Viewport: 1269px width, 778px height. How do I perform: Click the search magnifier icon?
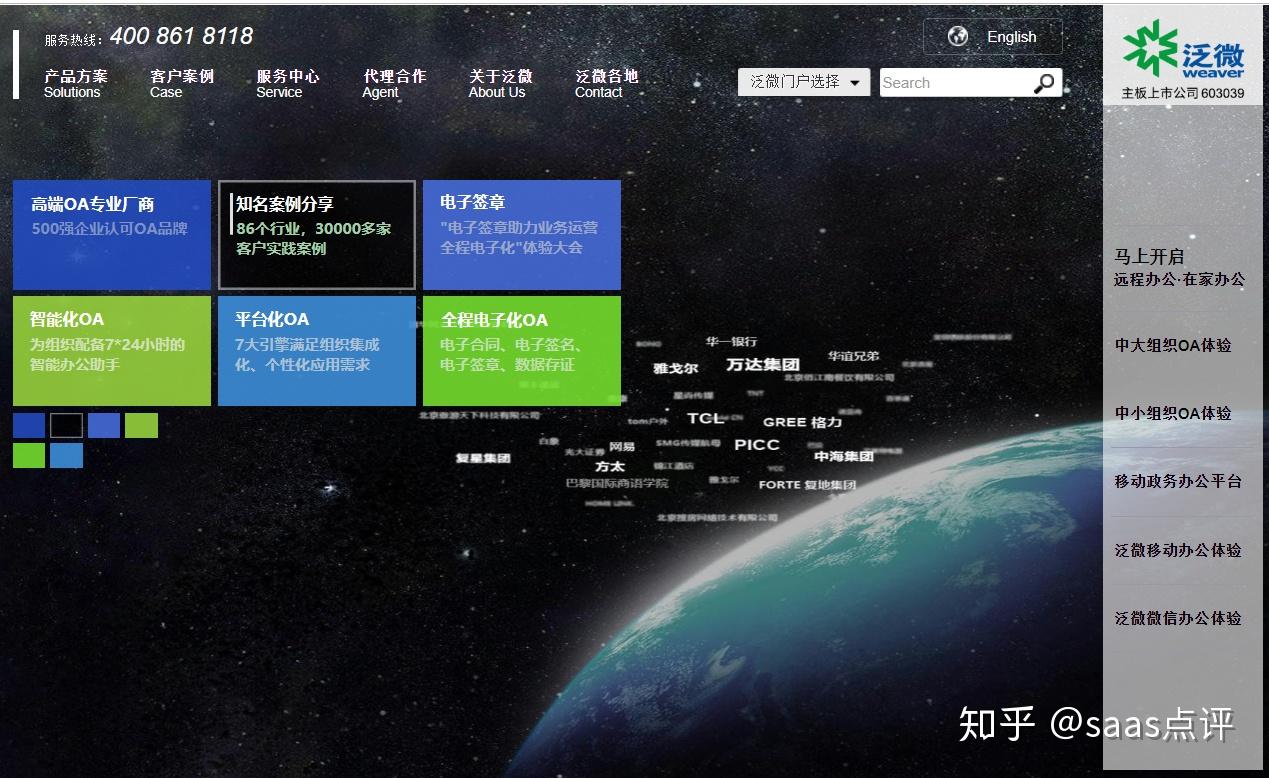click(x=1044, y=82)
